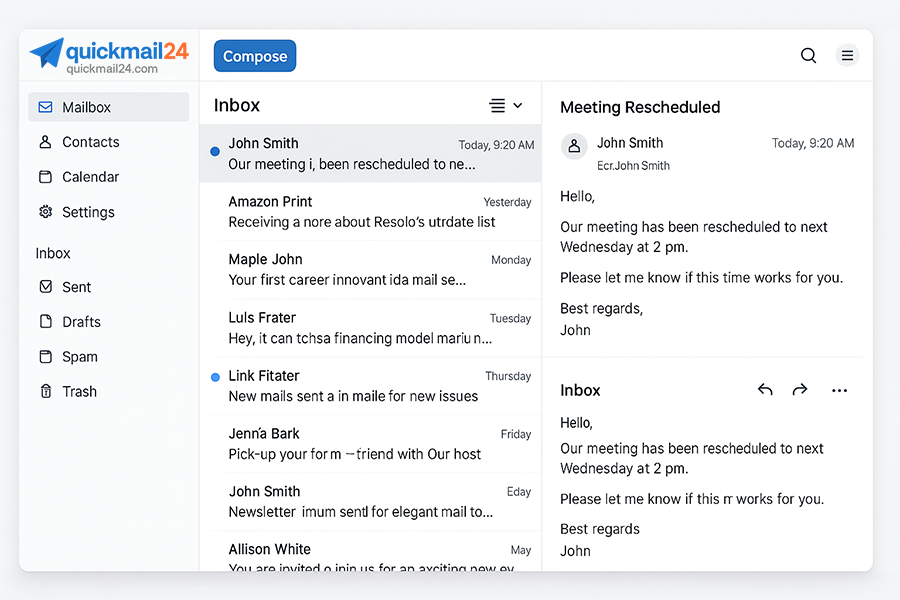
Task: Select the Sent folder
Action: tap(76, 287)
